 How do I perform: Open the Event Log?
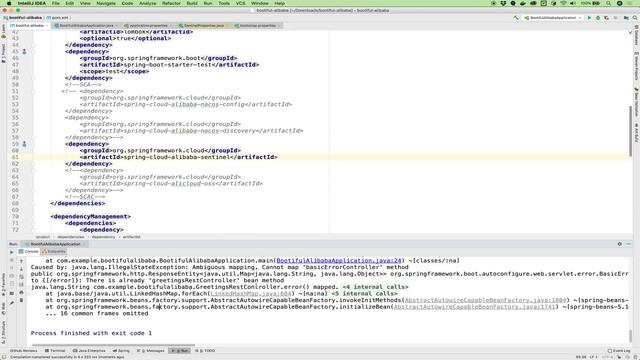click(619, 351)
